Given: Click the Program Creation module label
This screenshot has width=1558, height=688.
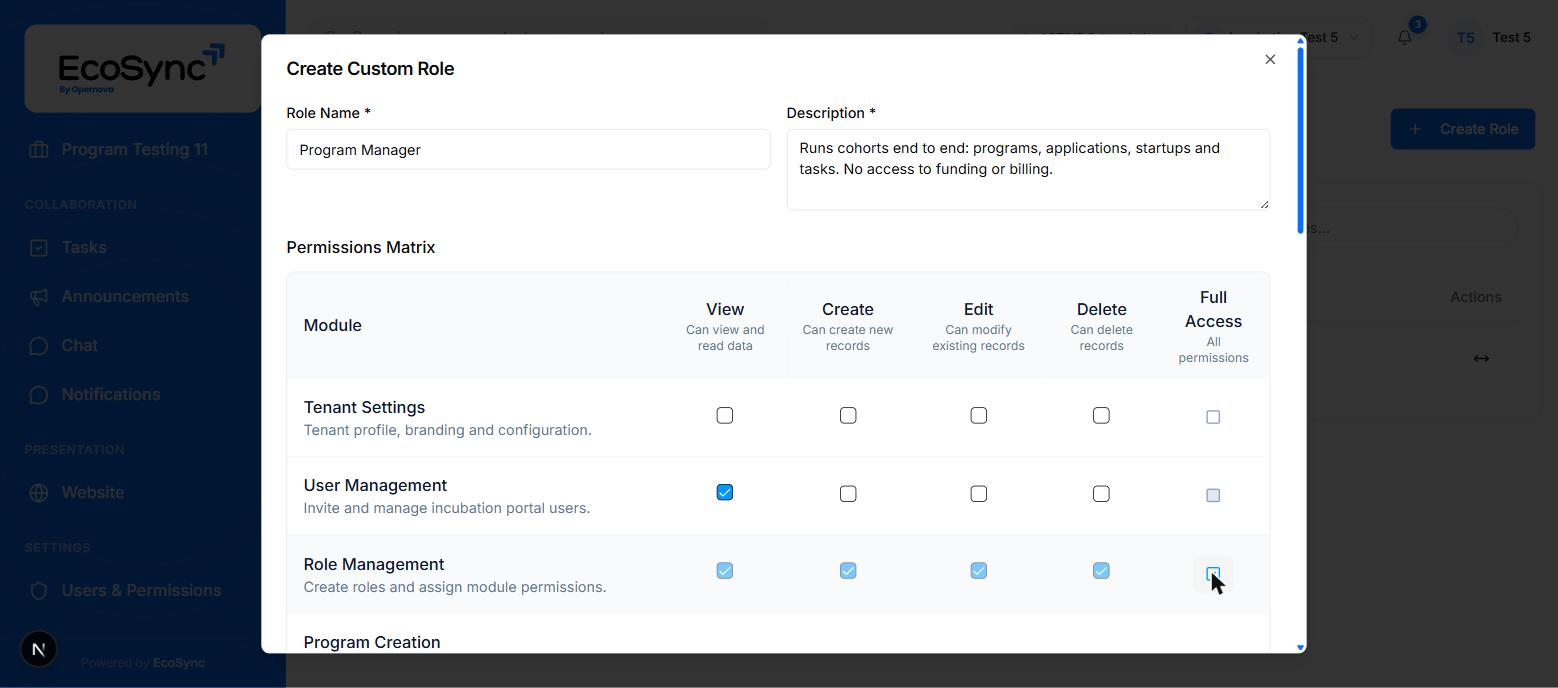Looking at the screenshot, I should tap(372, 642).
